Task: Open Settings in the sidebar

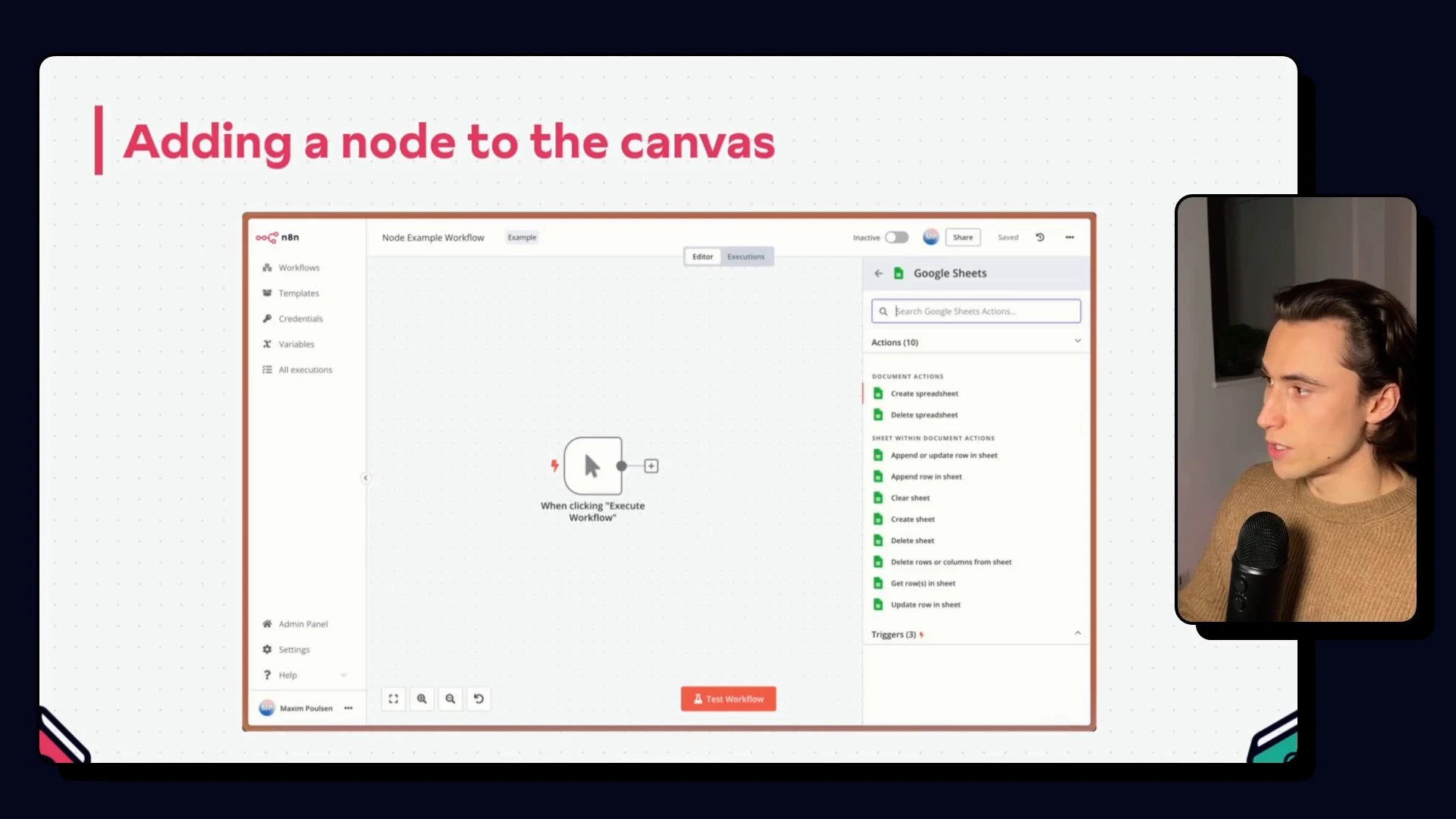Action: click(286, 650)
